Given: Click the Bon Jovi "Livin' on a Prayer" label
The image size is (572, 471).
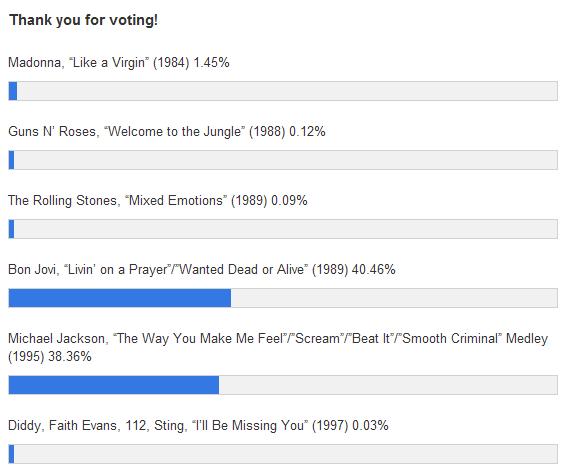Looking at the screenshot, I should [178, 269].
